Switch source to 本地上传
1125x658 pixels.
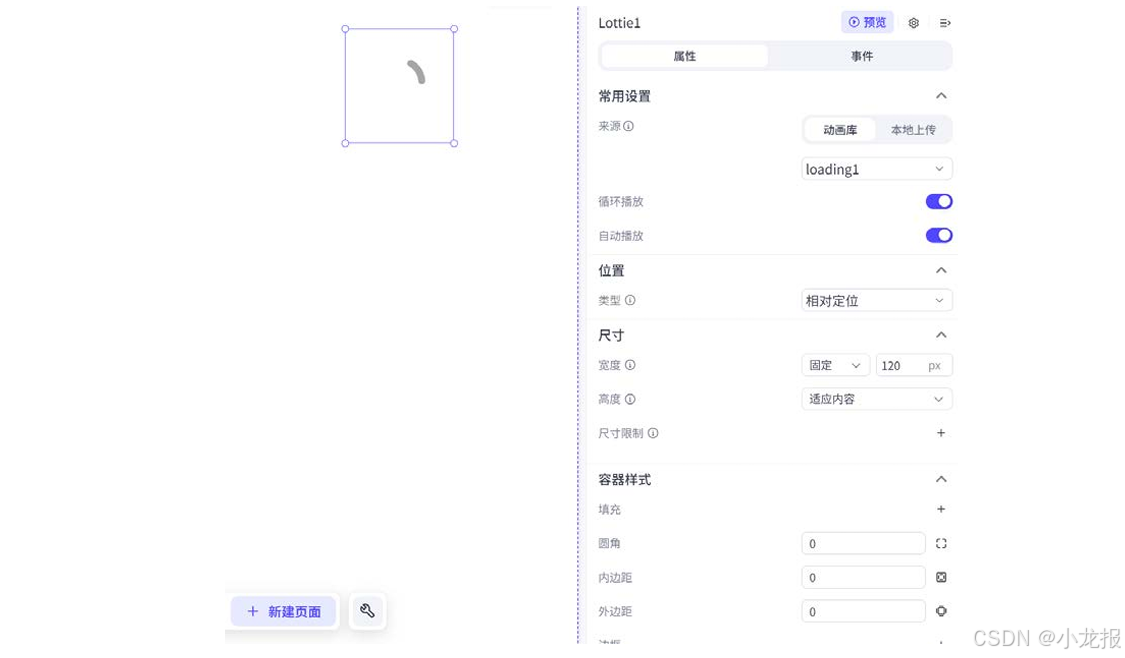913,129
